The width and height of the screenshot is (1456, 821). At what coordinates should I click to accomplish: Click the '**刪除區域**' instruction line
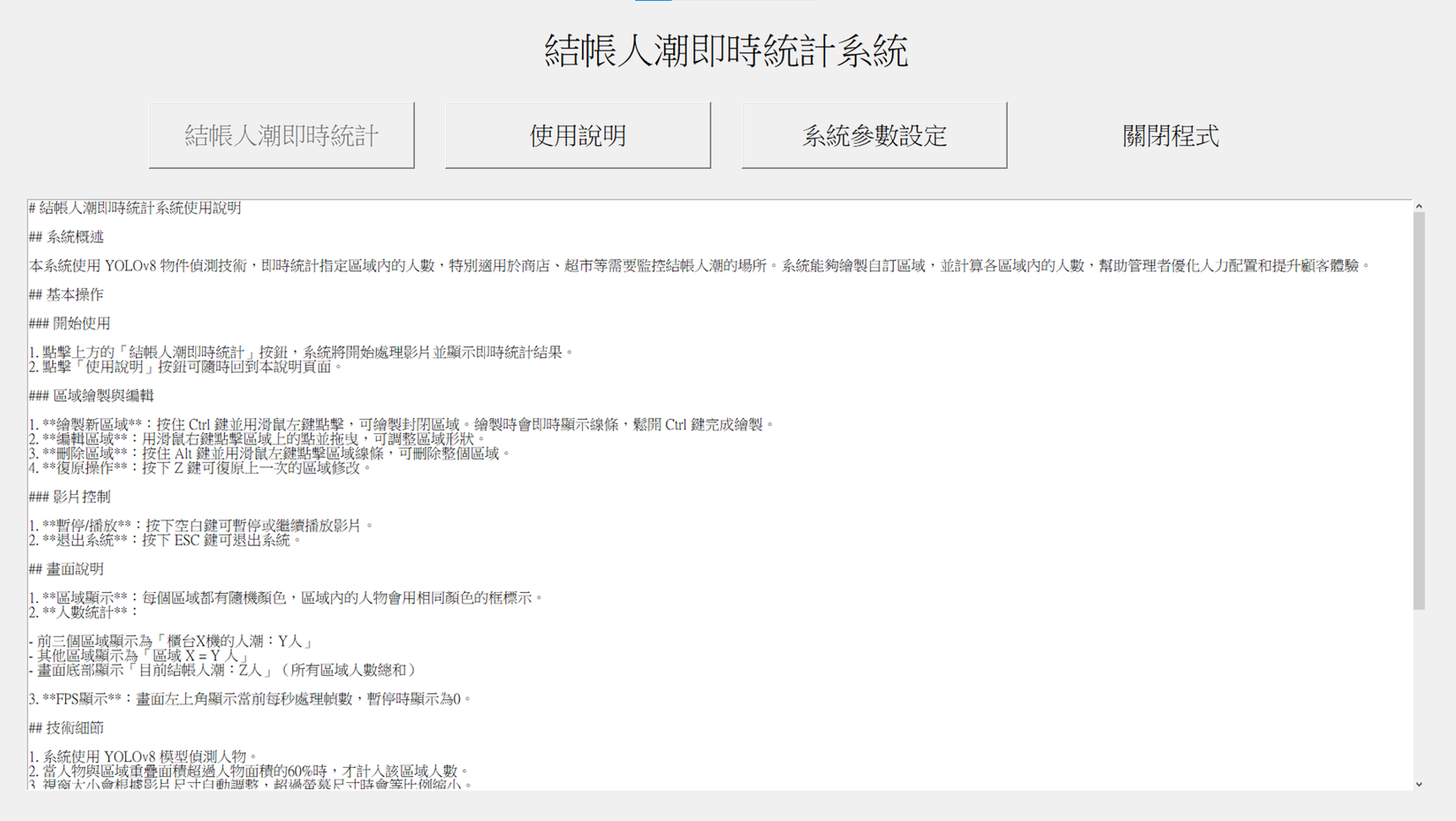coord(269,453)
